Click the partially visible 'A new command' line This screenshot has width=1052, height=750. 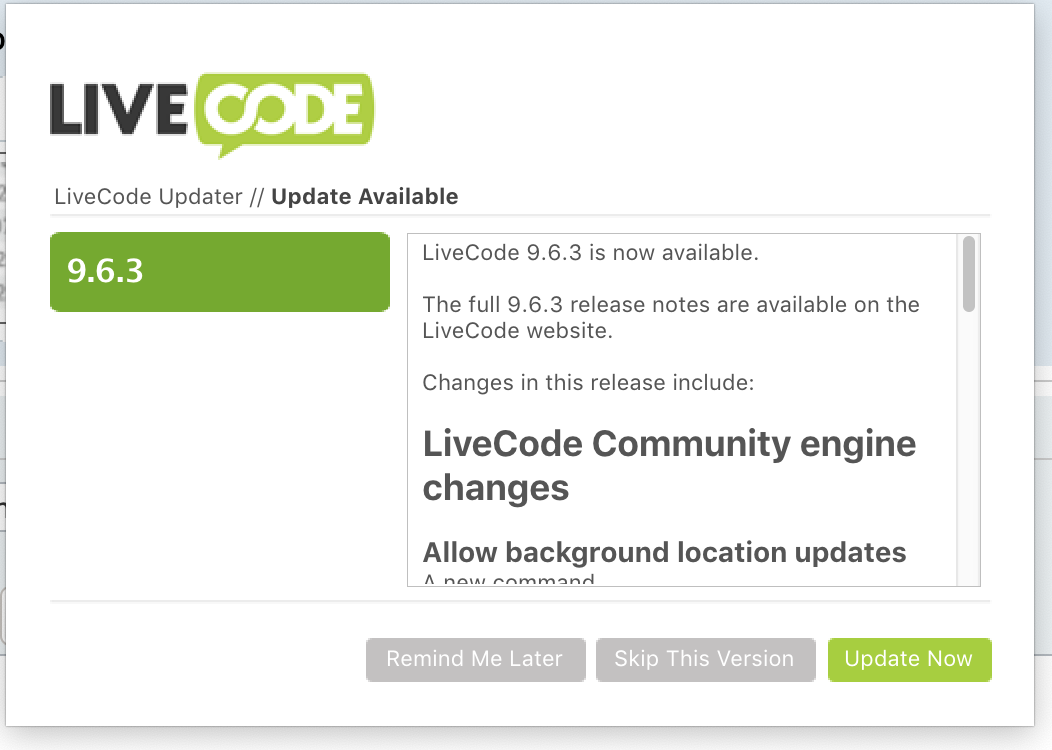[508, 579]
